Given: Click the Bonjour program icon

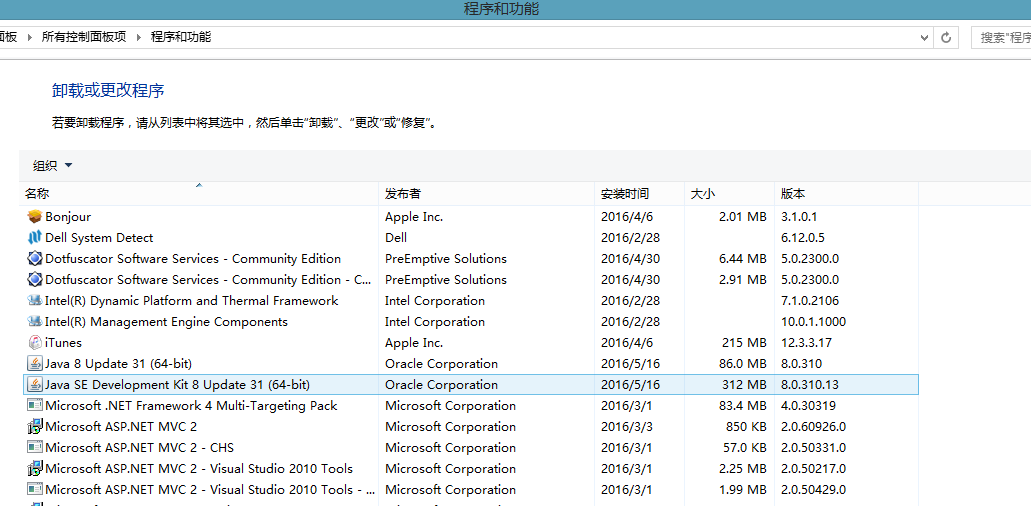Looking at the screenshot, I should pos(35,216).
